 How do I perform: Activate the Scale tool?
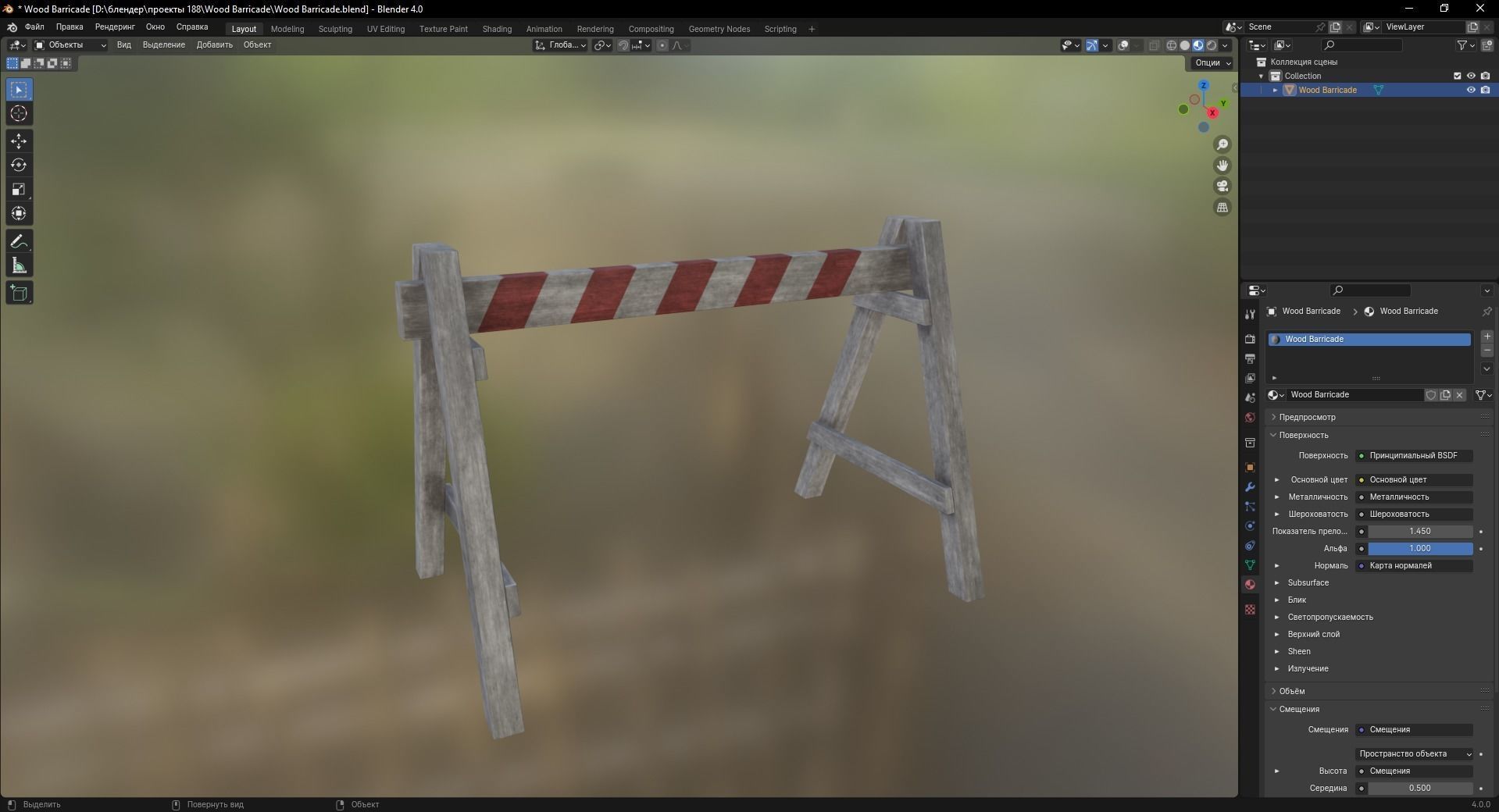click(x=19, y=190)
